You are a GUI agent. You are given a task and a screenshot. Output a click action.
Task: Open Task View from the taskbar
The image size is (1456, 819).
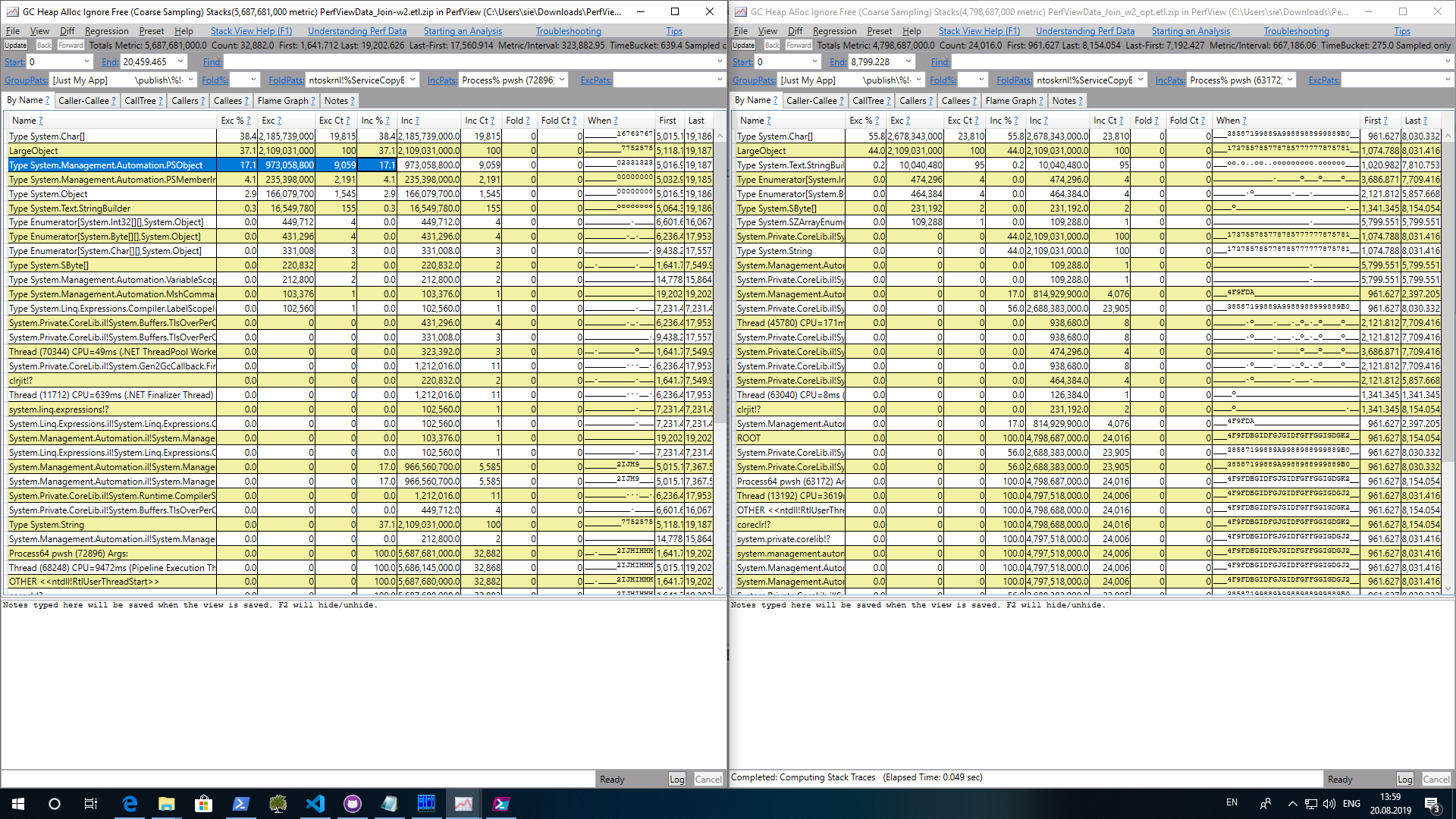point(91,804)
